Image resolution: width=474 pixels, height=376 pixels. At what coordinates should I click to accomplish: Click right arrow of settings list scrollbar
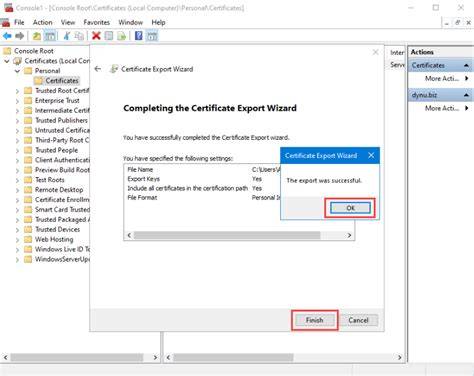(x=349, y=235)
